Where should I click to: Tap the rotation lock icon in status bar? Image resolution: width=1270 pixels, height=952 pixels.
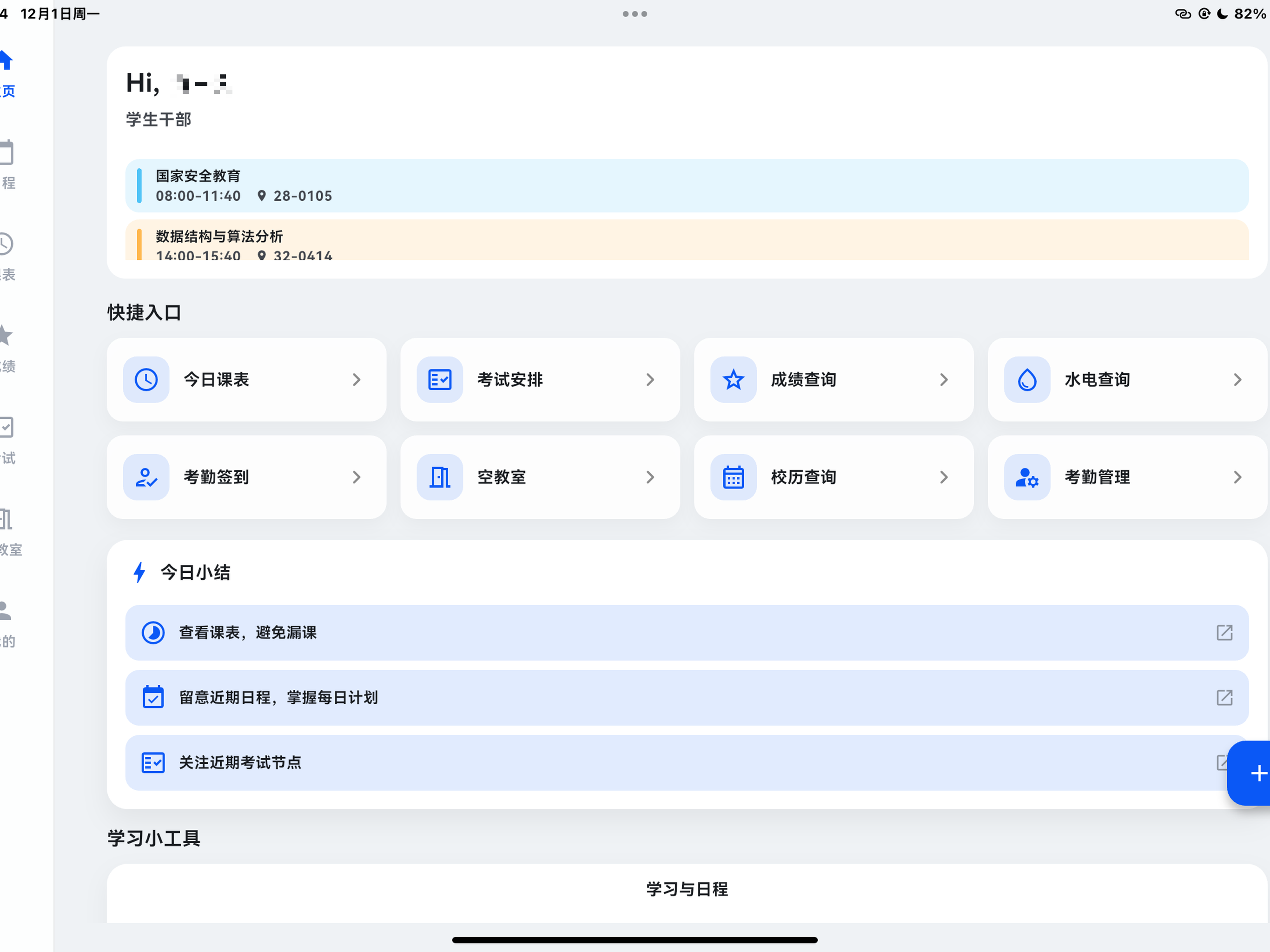[1204, 14]
